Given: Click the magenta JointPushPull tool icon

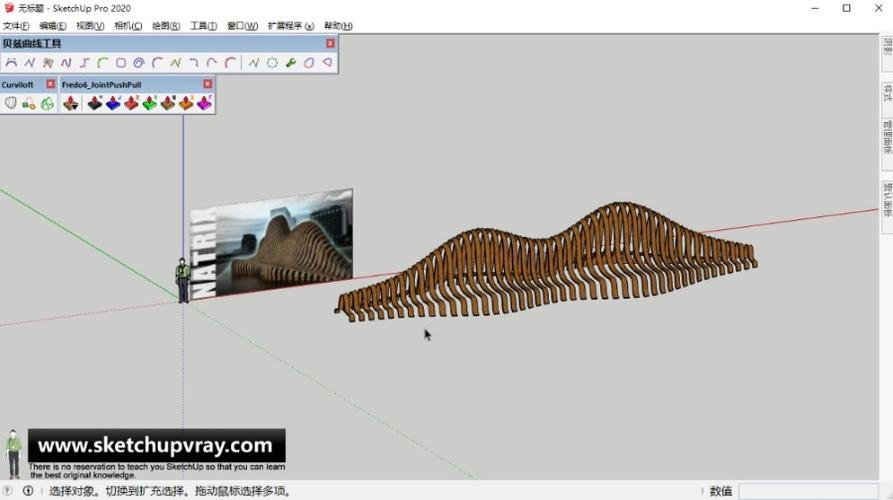Looking at the screenshot, I should (204, 103).
